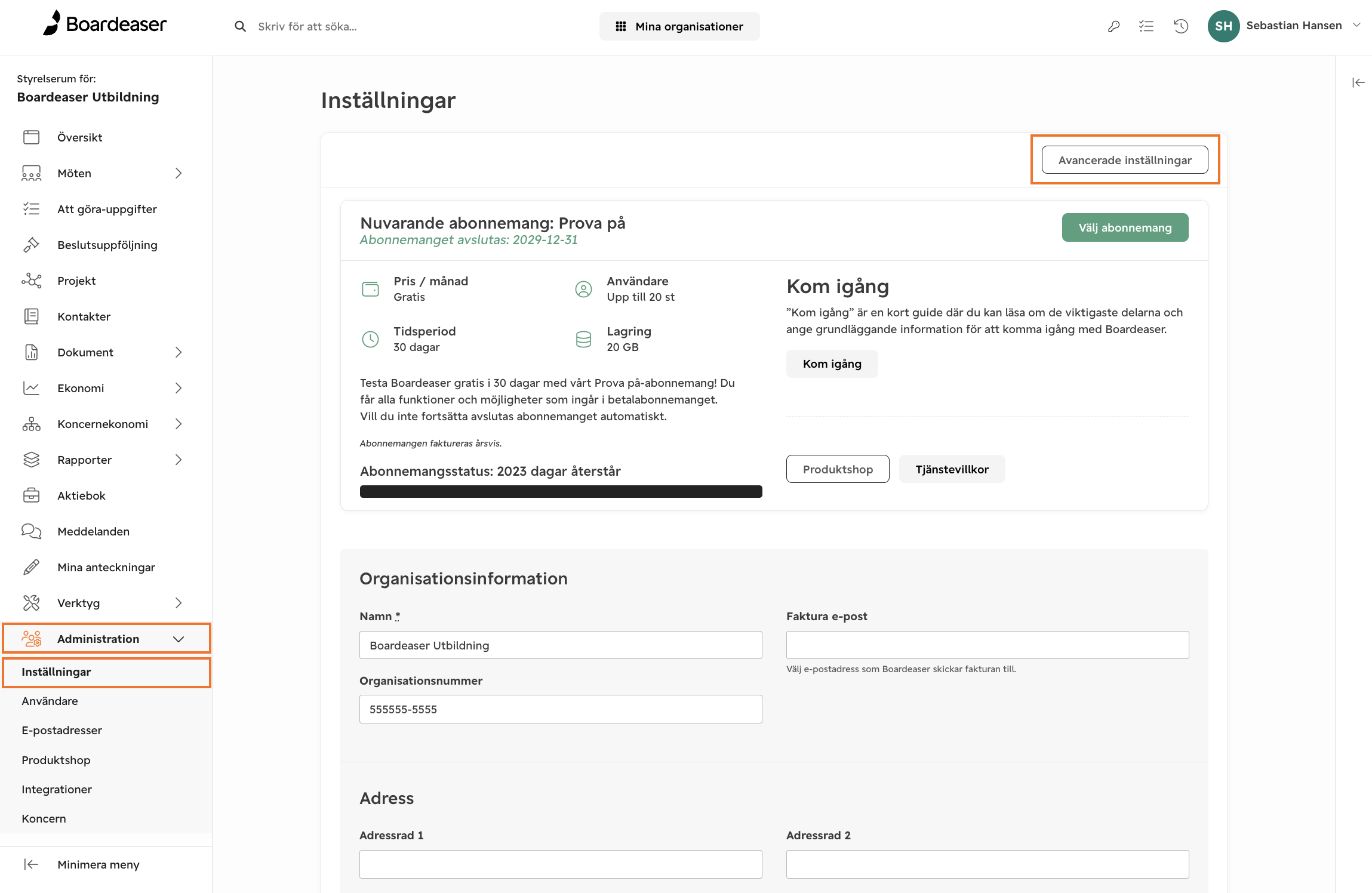Screen dimensions: 1372x893
Task: Click the Minimera meny arrow icon
Action: (x=32, y=864)
